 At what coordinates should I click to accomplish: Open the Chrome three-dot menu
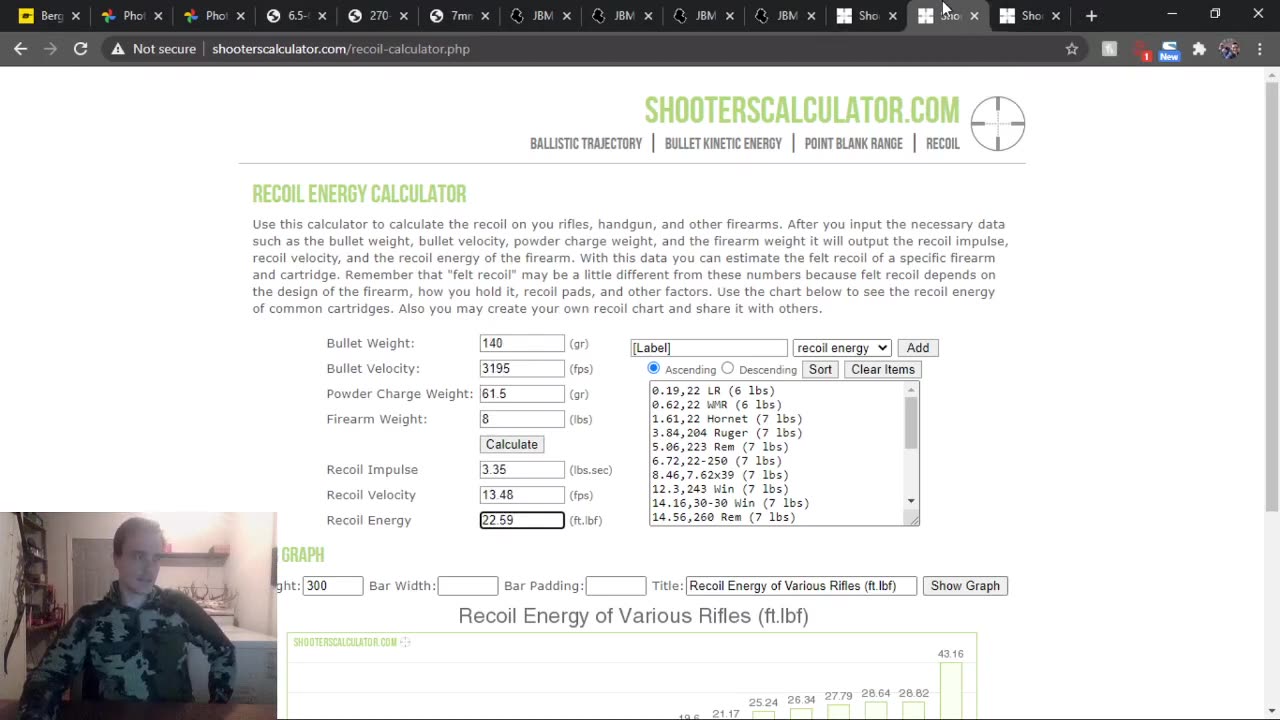[x=1260, y=48]
